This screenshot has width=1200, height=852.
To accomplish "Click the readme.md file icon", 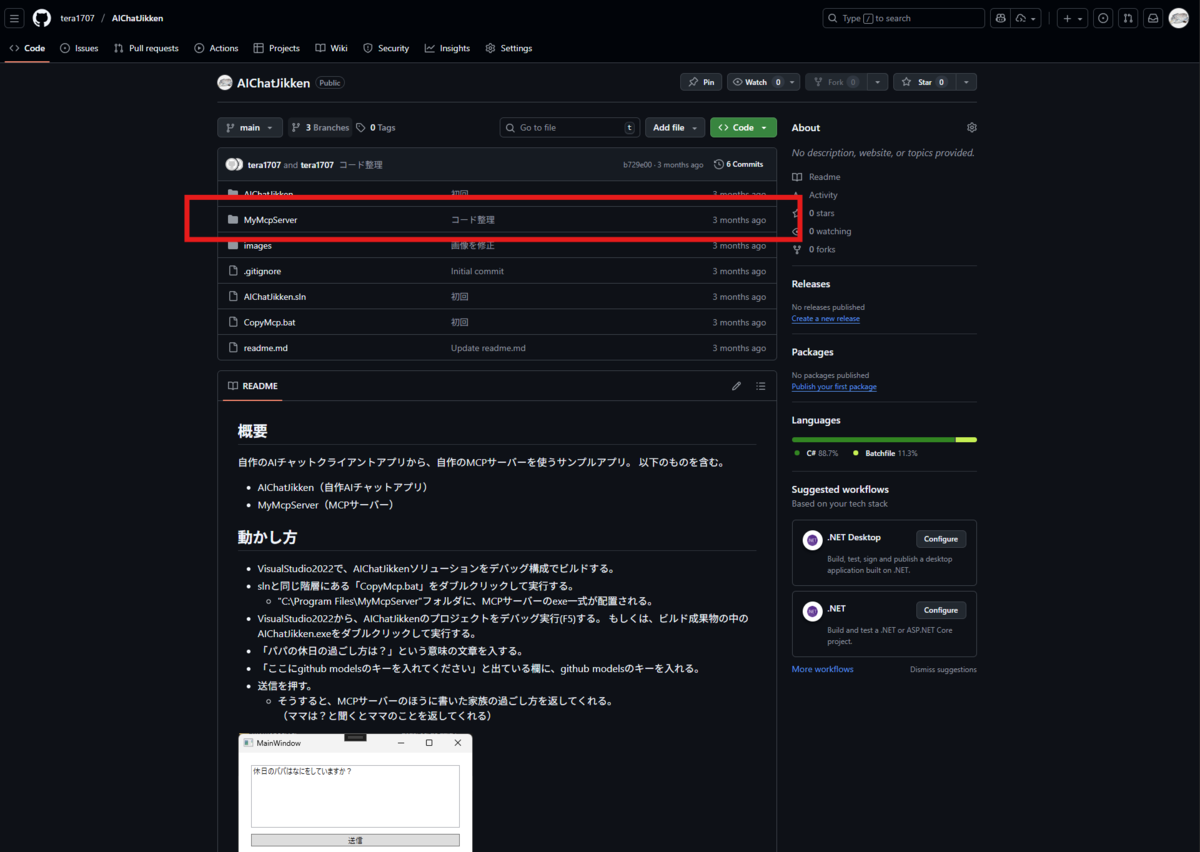I will [x=233, y=348].
